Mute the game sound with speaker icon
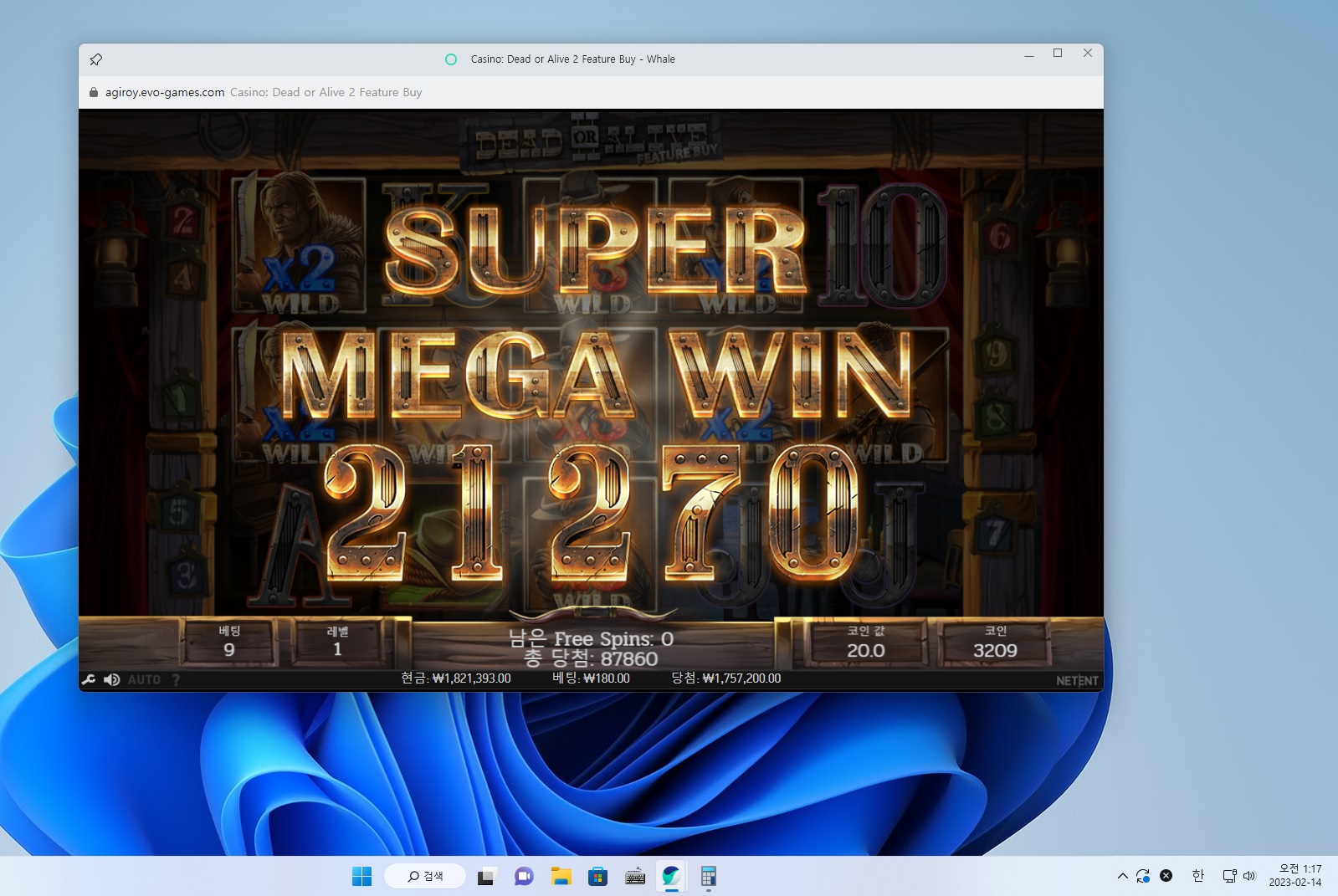1338x896 pixels. tap(111, 679)
